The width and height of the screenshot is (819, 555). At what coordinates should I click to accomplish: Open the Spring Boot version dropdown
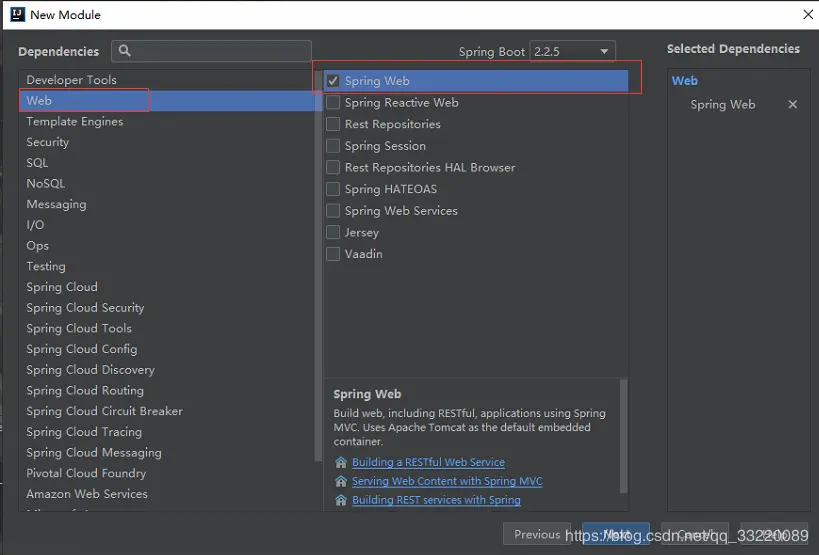point(572,52)
